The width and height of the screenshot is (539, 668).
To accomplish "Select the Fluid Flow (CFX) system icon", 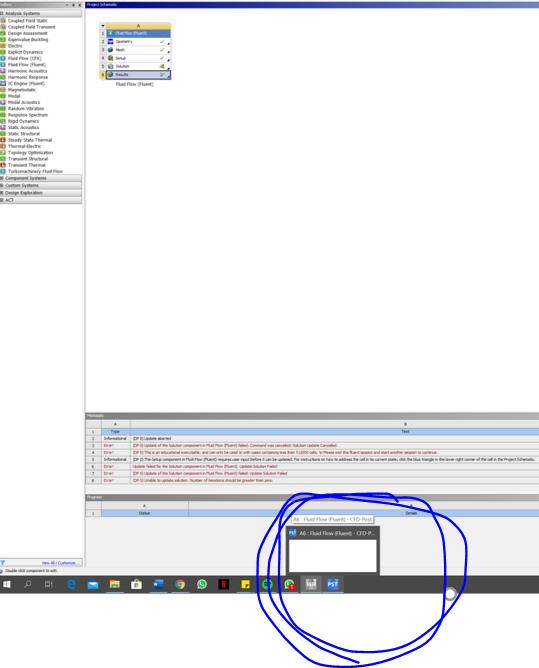I will (3, 58).
